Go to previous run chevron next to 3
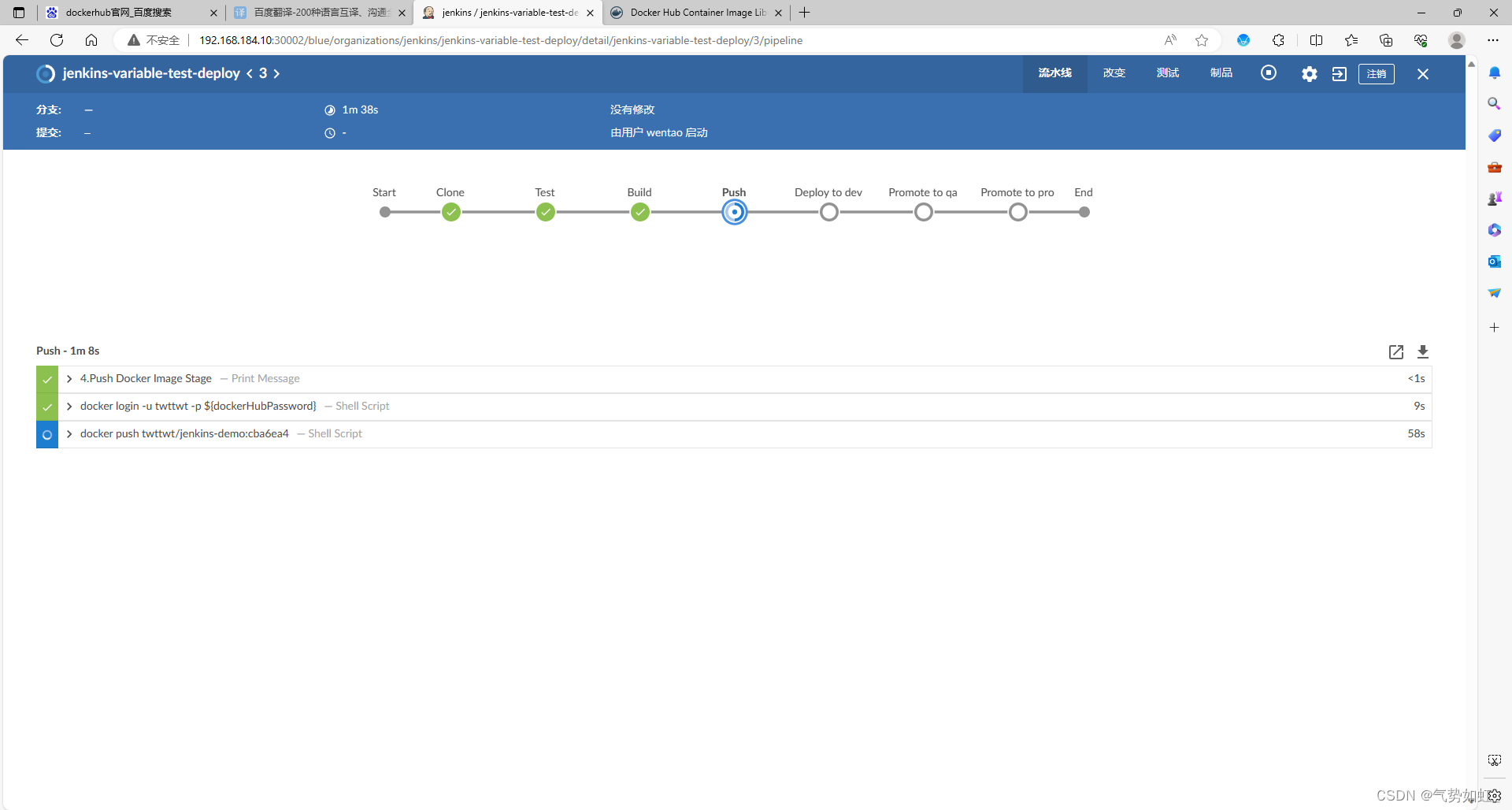Screen dimensions: 1512x810 click(x=250, y=73)
